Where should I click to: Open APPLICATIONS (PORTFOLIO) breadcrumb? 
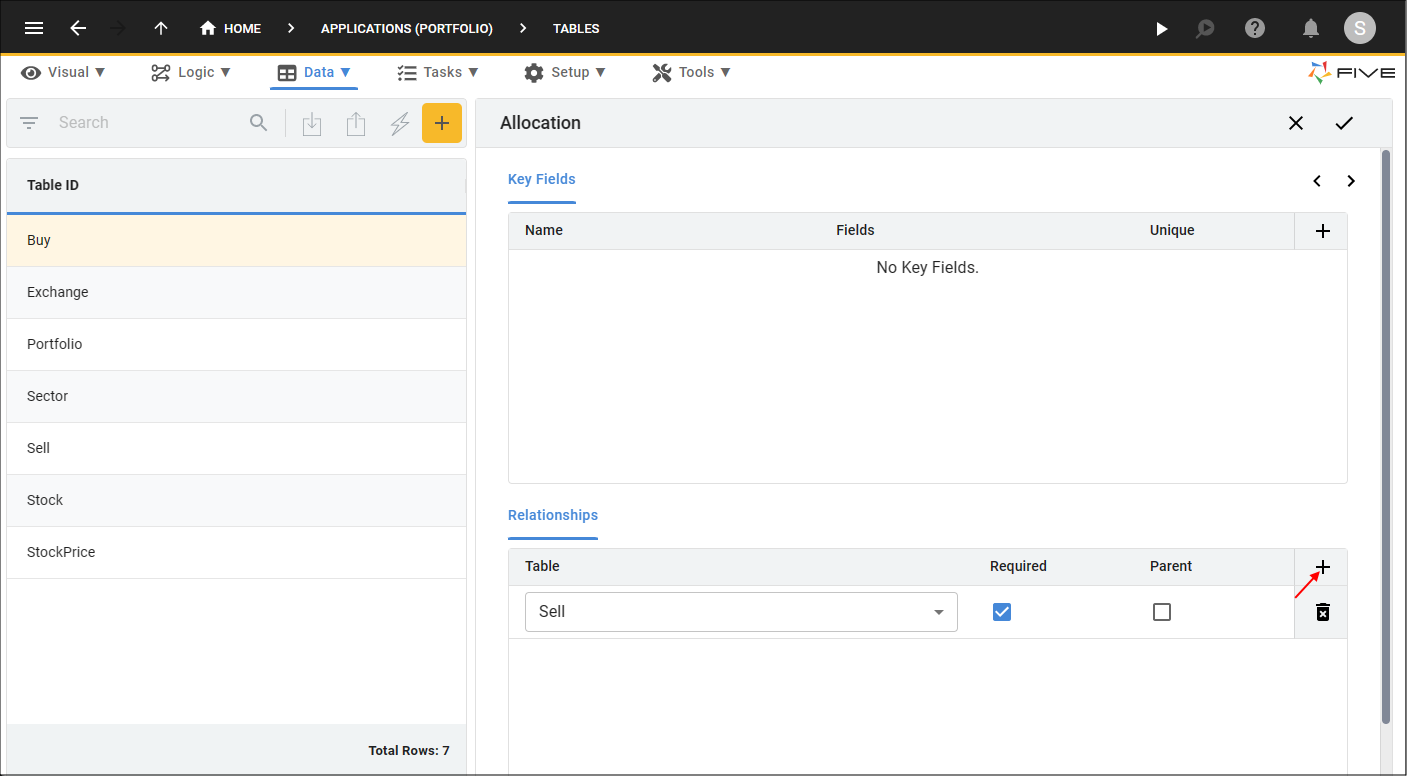point(407,28)
